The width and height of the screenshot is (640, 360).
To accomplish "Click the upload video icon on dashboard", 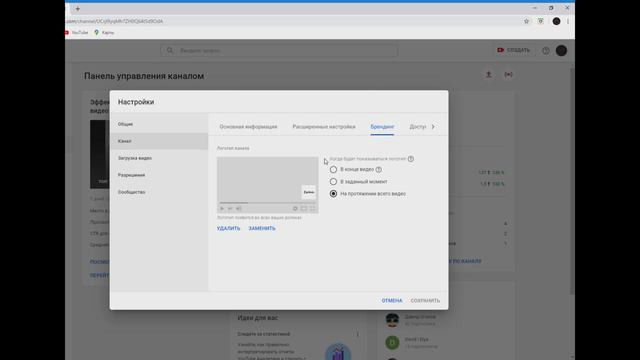I will point(489,75).
